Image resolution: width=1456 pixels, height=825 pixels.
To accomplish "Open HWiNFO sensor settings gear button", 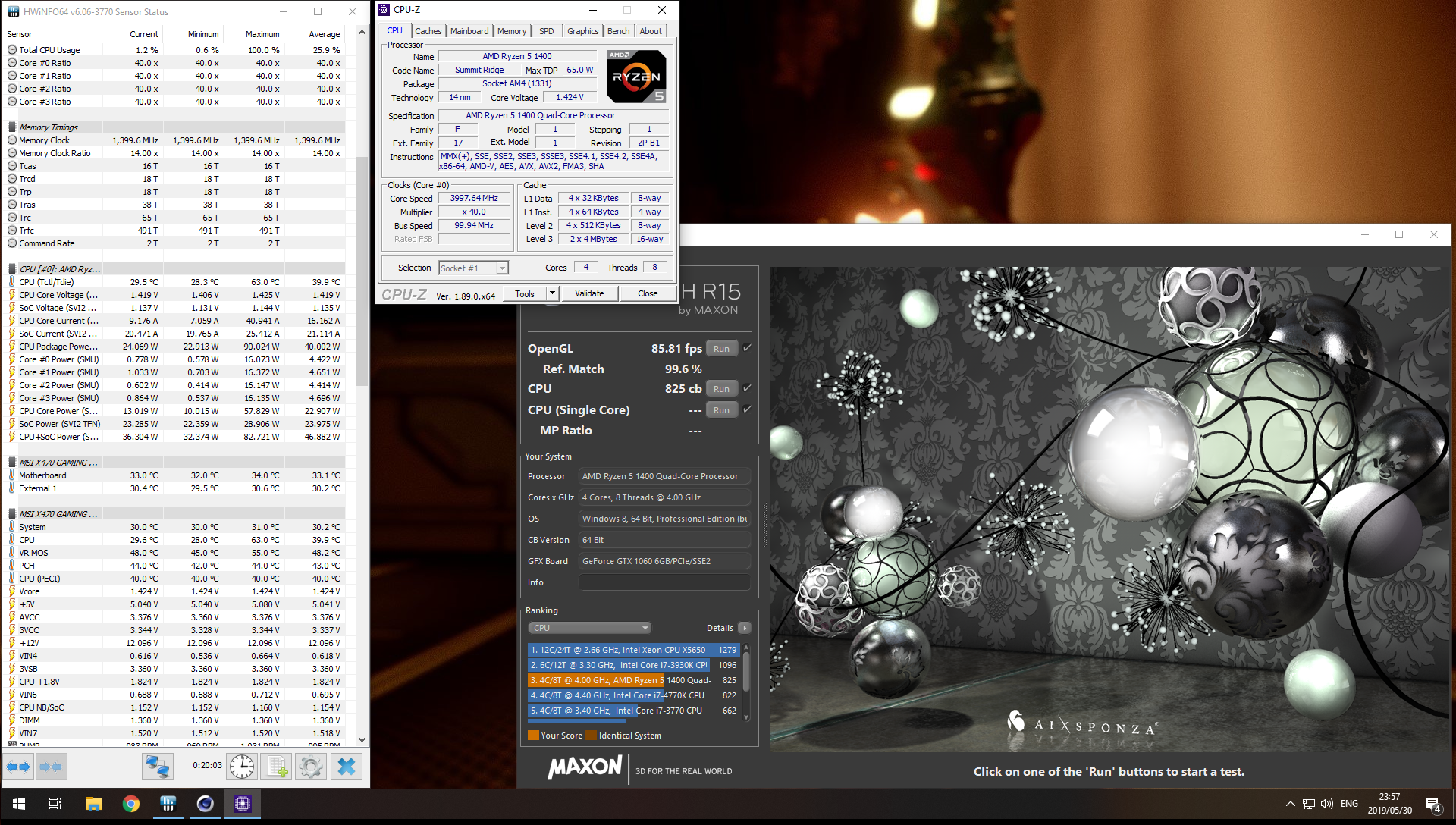I will pyautogui.click(x=310, y=767).
